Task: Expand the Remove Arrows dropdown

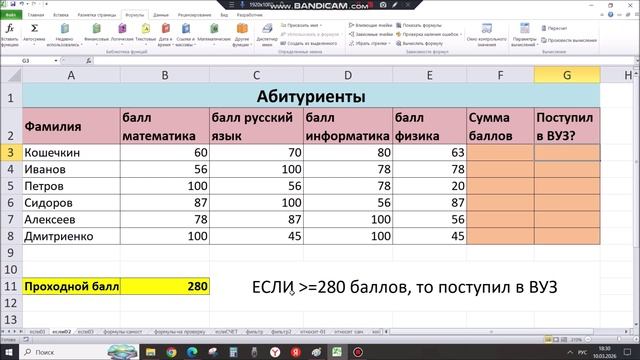Action: click(x=389, y=43)
